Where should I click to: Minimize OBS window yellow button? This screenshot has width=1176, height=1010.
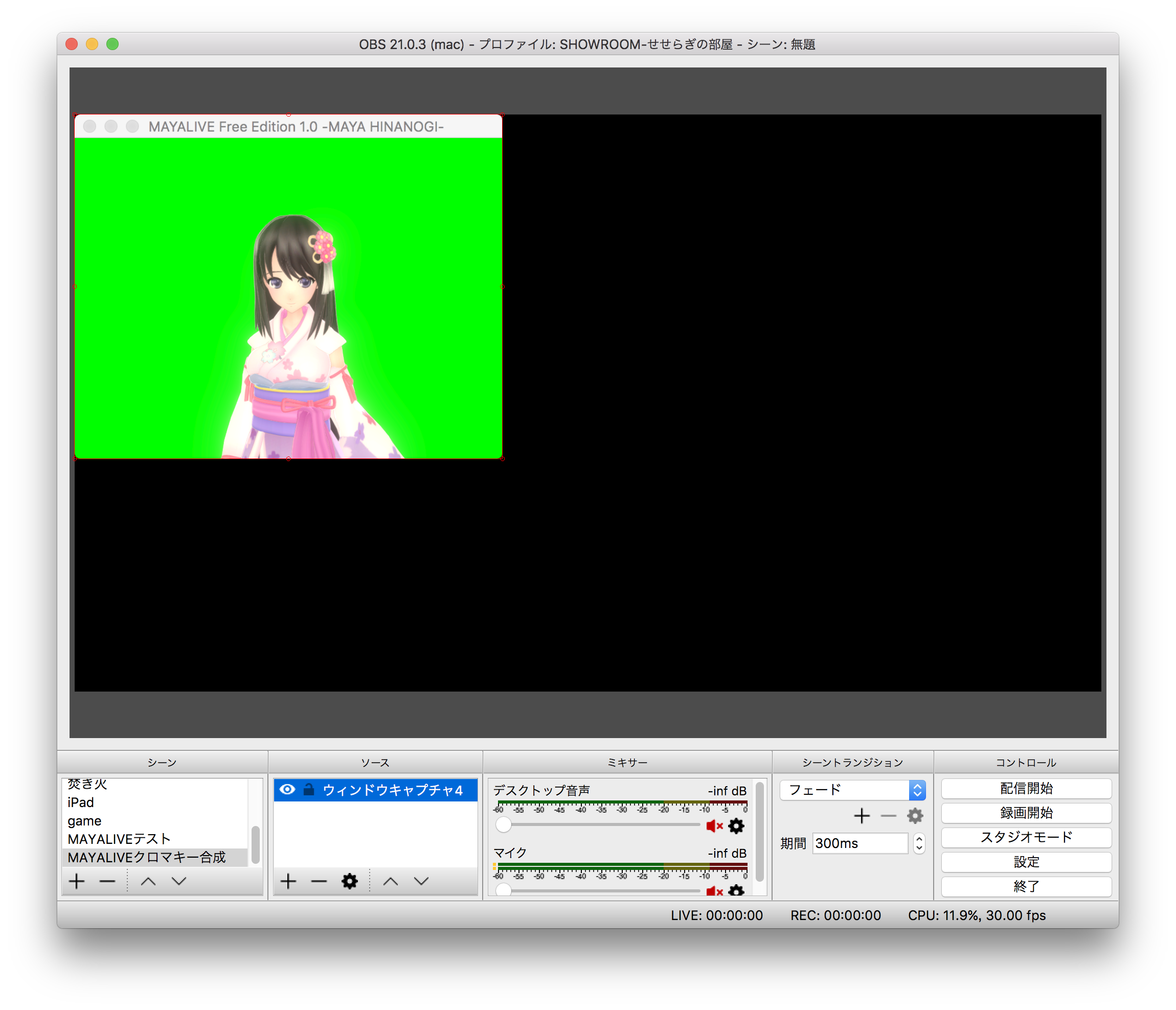pyautogui.click(x=92, y=43)
